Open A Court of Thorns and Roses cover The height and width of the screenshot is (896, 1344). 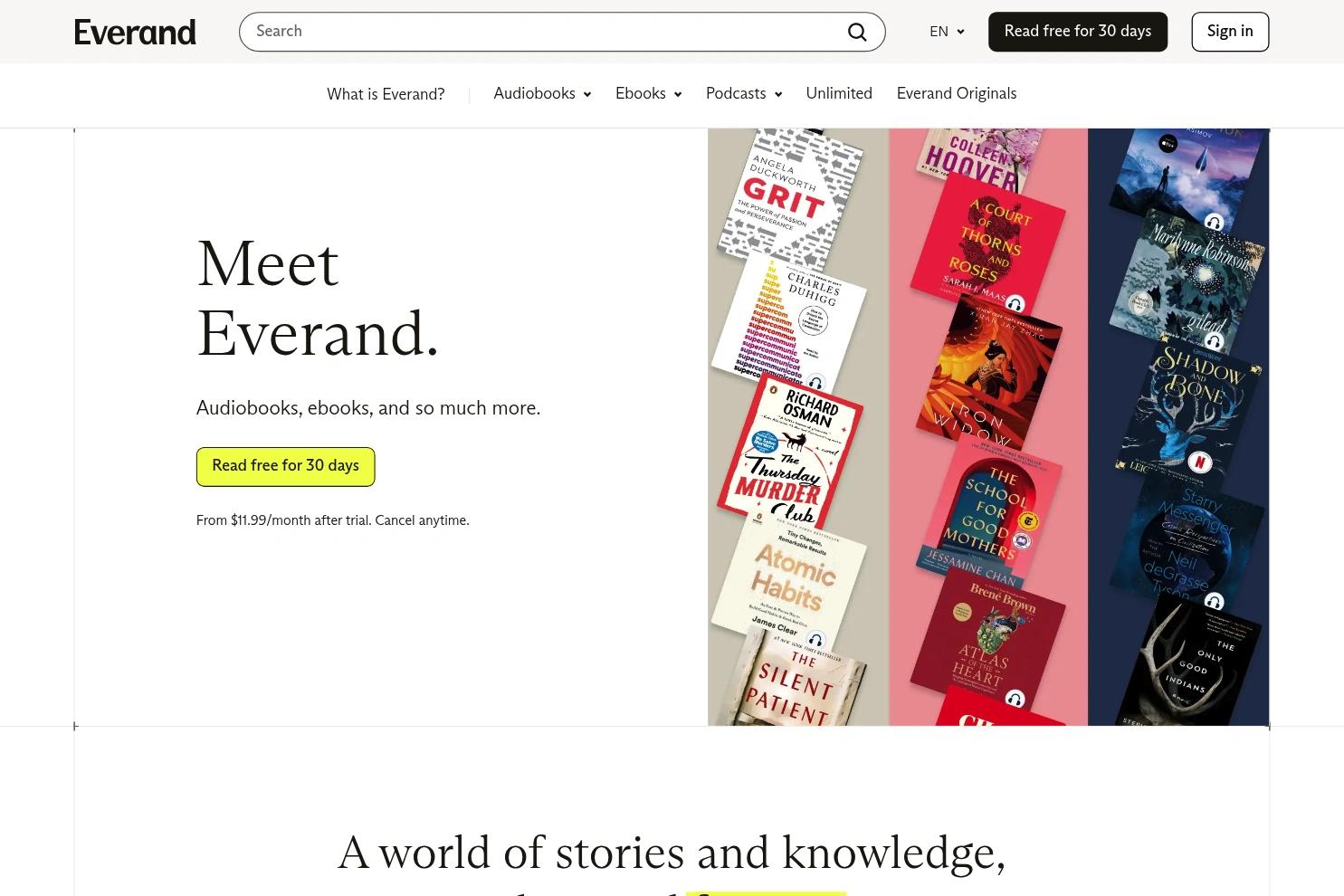[x=988, y=243]
